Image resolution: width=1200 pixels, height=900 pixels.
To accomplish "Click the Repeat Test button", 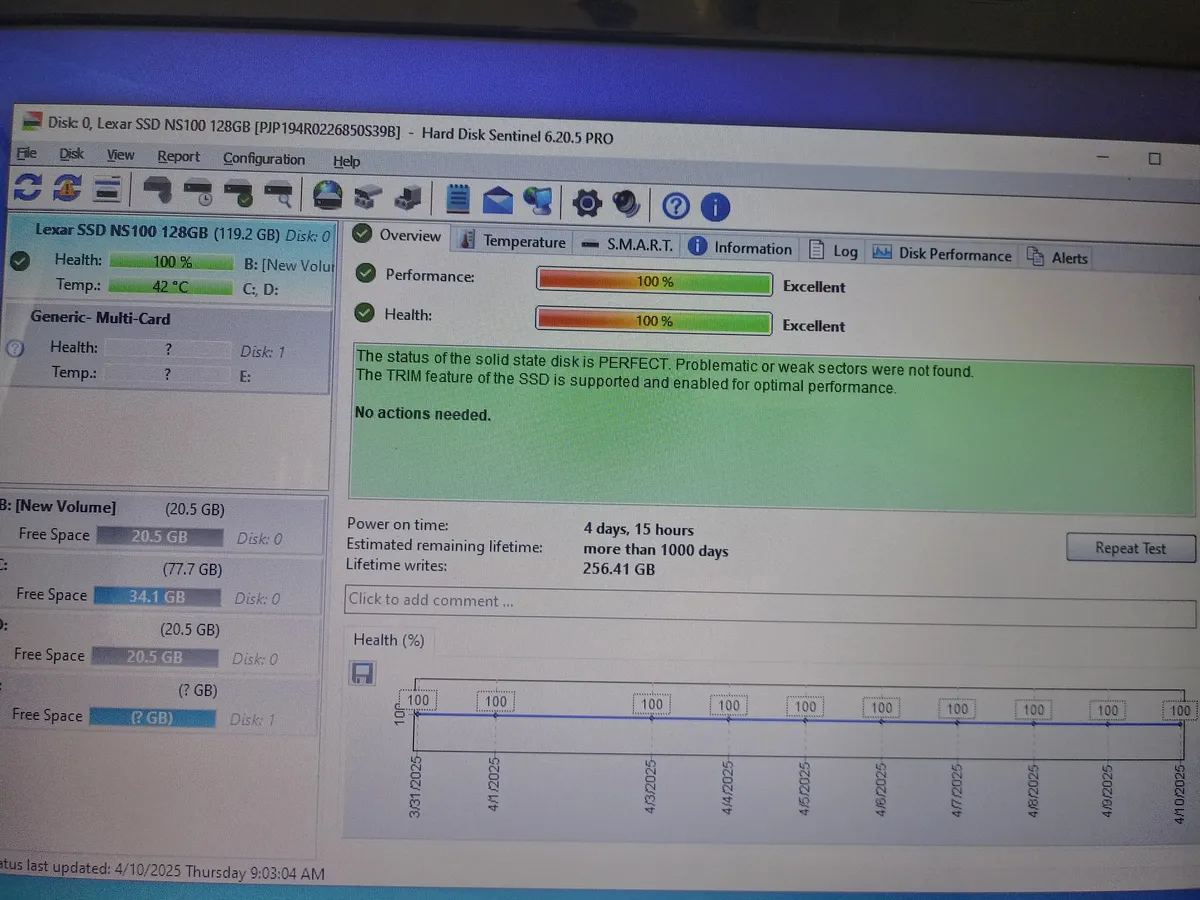I will pos(1130,548).
